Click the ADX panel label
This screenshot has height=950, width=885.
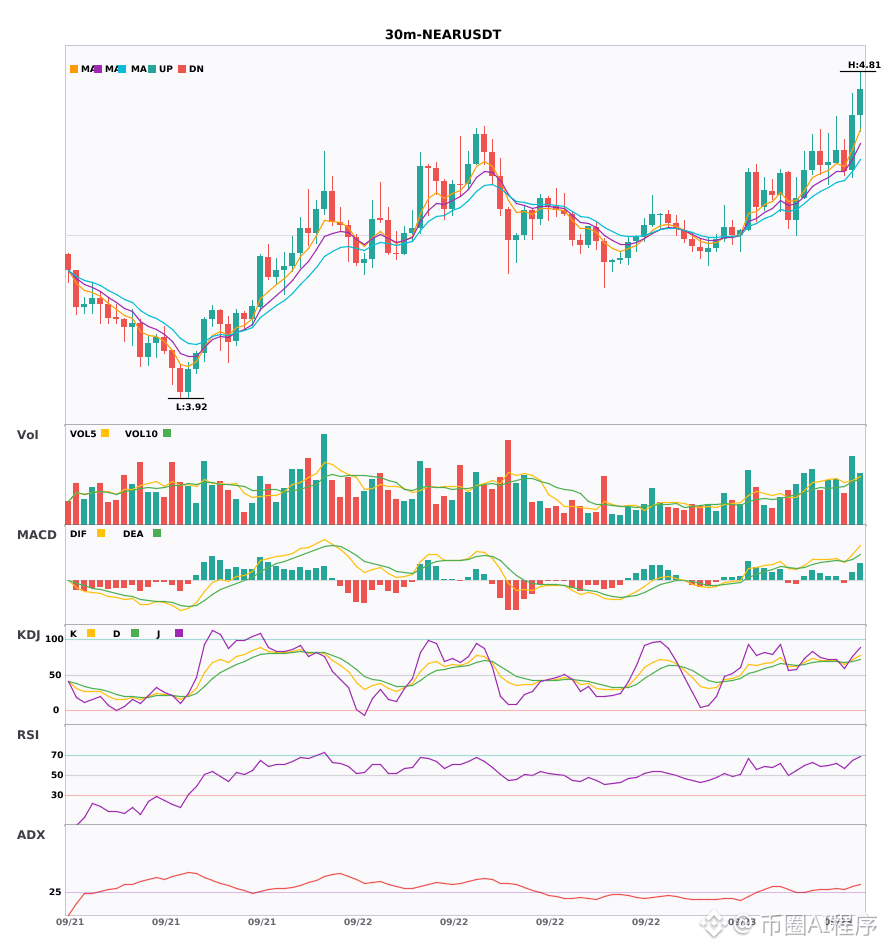point(31,834)
